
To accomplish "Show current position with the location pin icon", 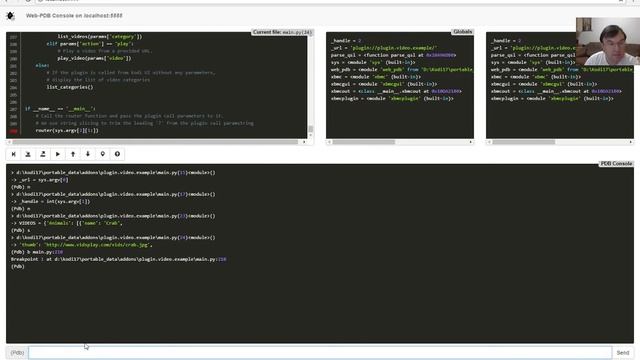I will [x=102, y=154].
